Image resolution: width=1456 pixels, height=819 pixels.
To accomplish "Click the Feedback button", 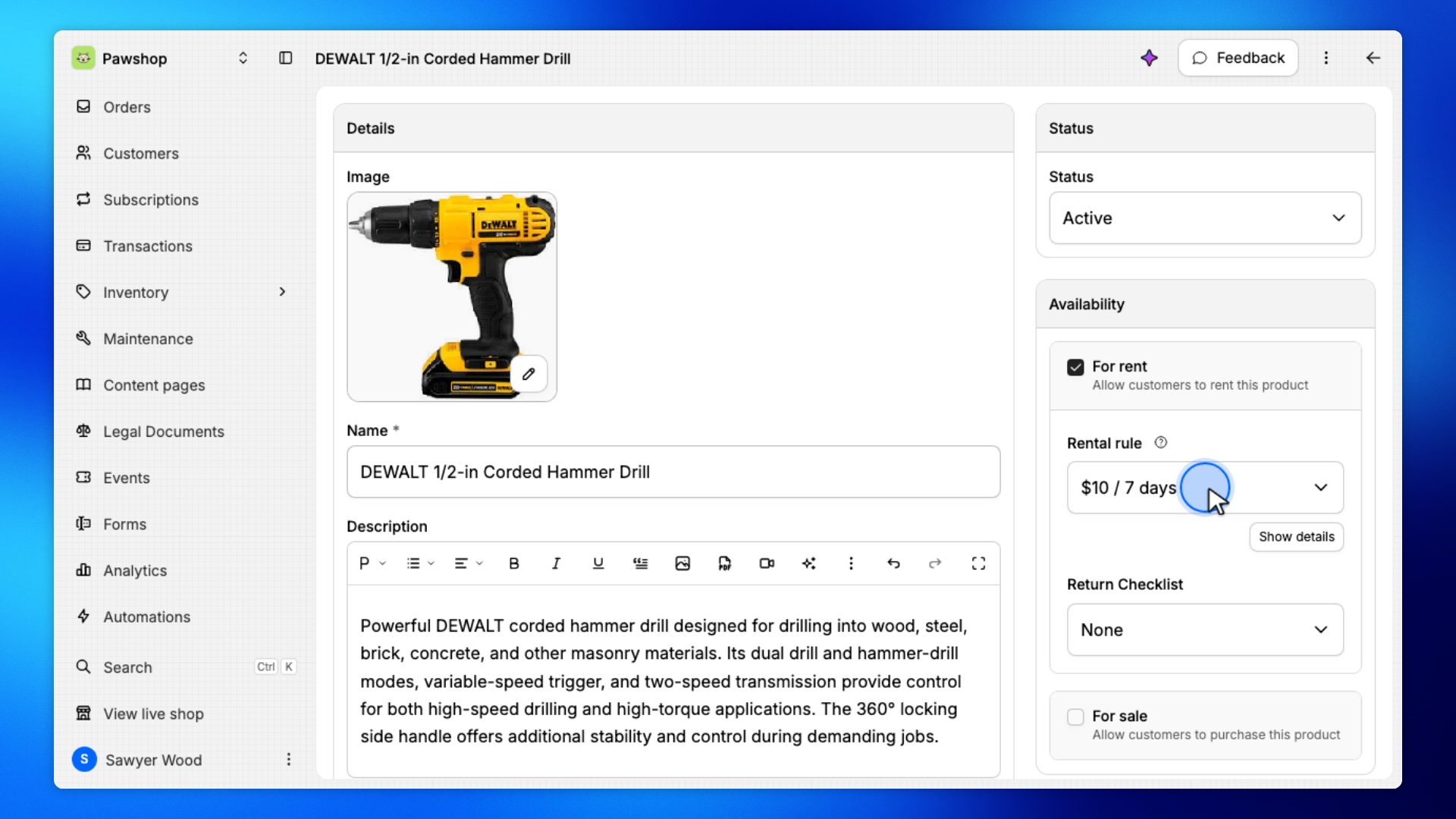I will pos(1238,58).
